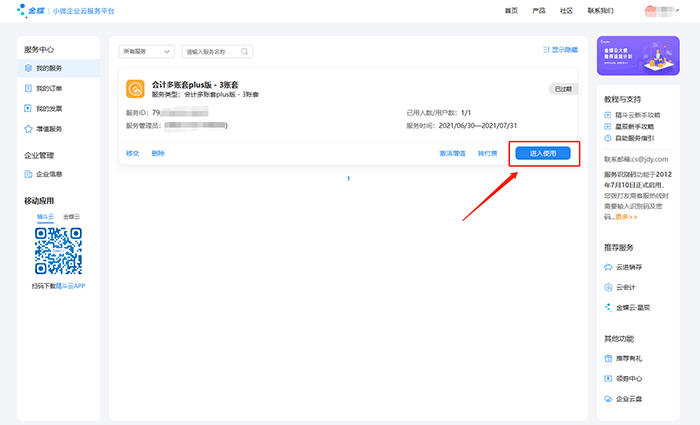
Task: Click the 精斗云APP download link
Action: click(x=70, y=286)
